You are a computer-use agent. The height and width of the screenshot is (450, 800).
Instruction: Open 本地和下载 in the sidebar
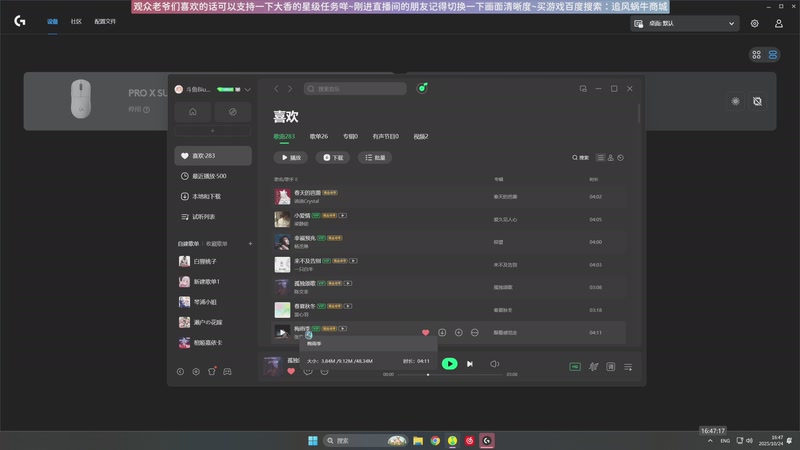(x=213, y=196)
